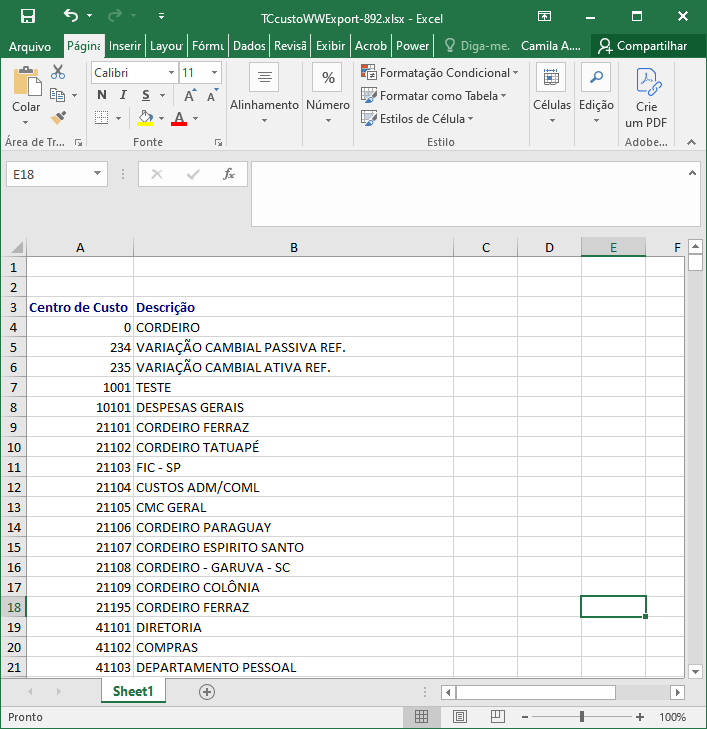
Task: Open the Fórmulas ribbon tab
Action: click(x=208, y=46)
